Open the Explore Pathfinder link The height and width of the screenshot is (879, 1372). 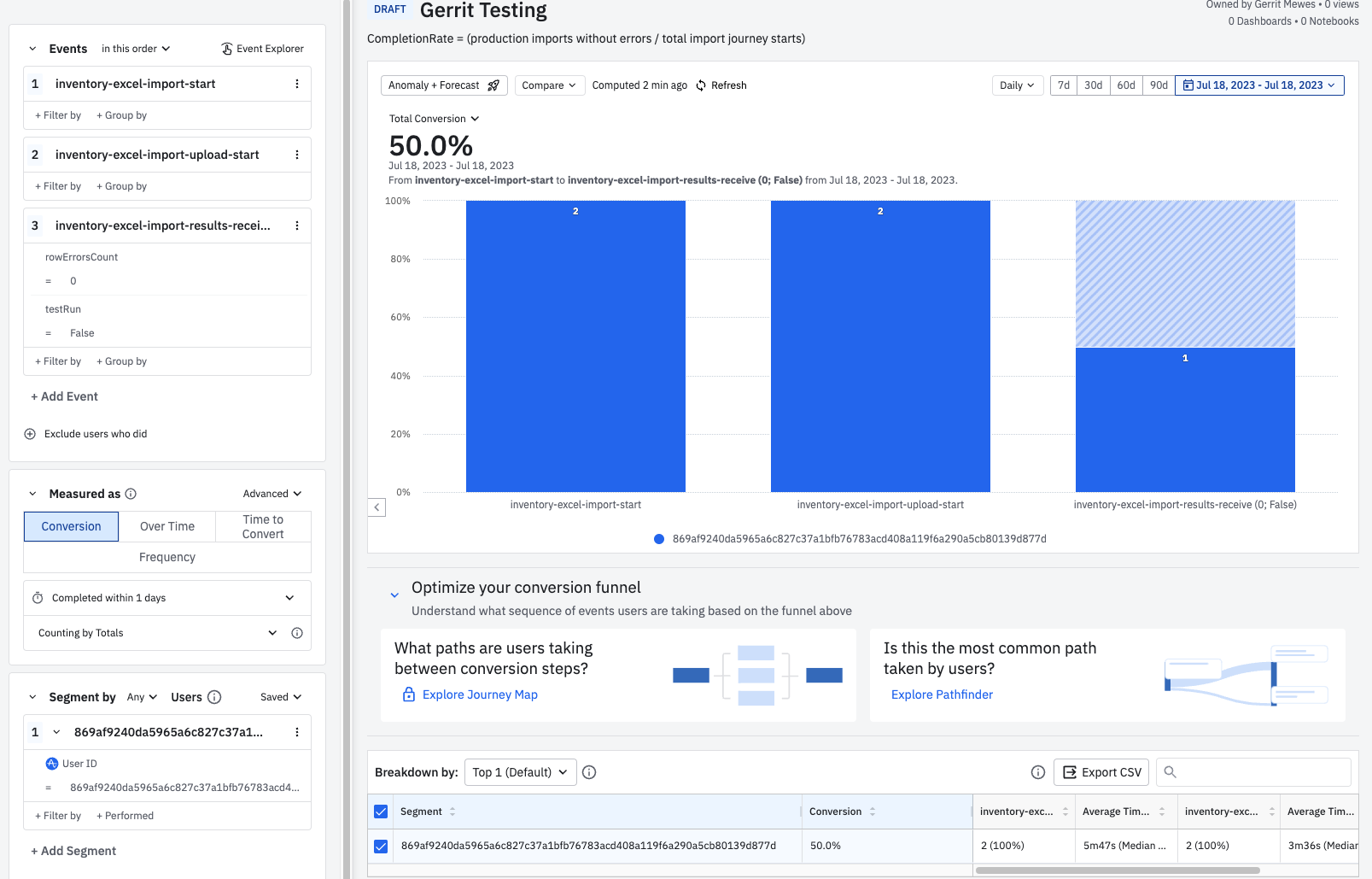[942, 694]
